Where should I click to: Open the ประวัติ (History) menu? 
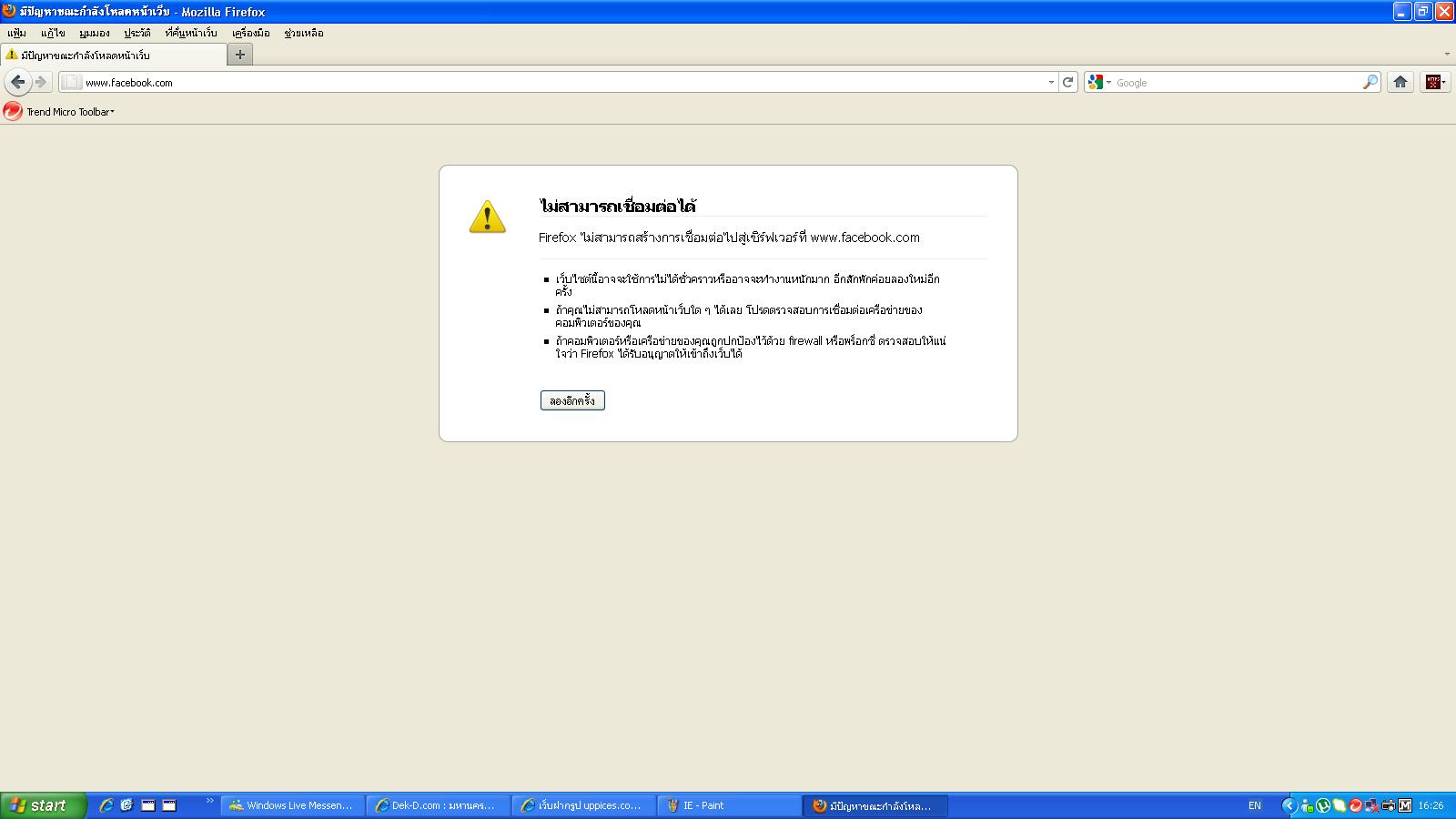[136, 33]
